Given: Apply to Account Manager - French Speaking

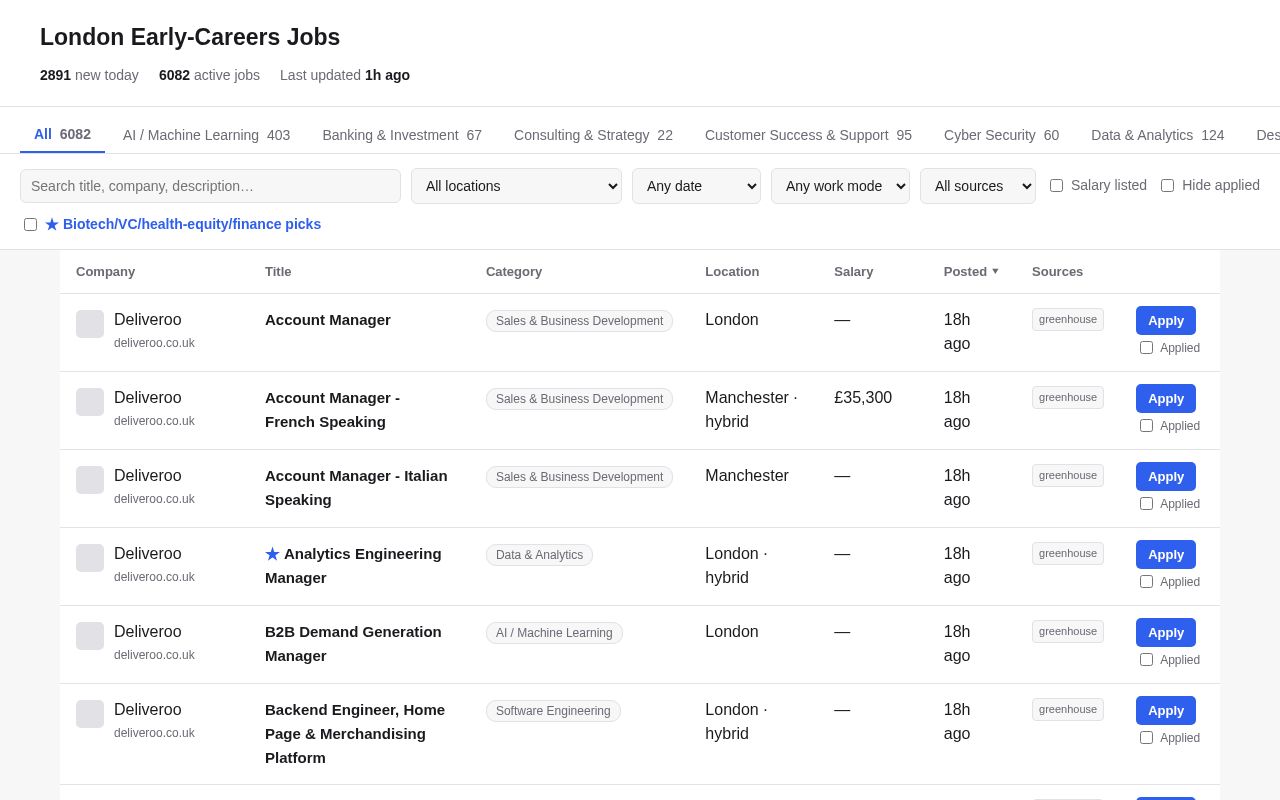Looking at the screenshot, I should (1166, 398).
